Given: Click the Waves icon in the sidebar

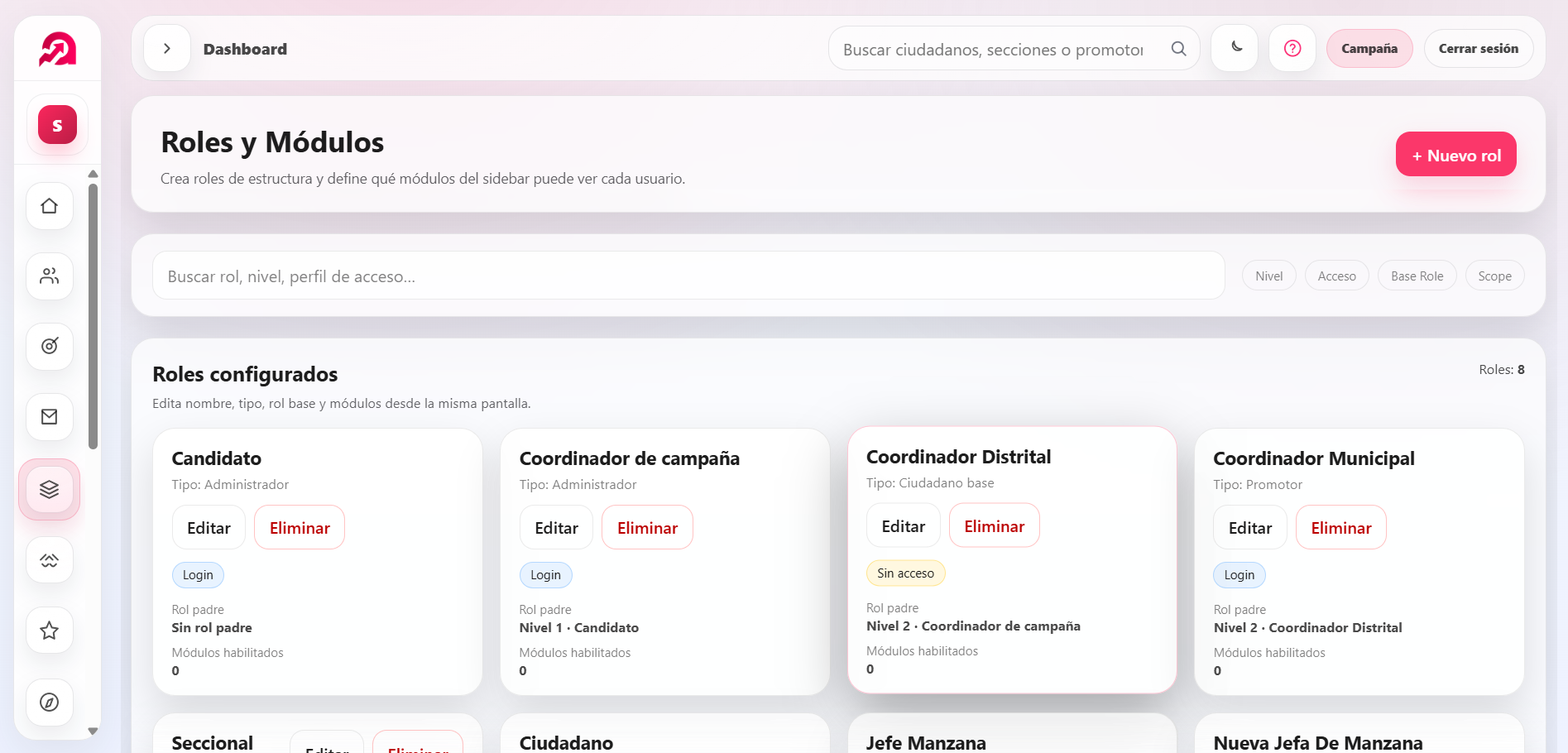Looking at the screenshot, I should pos(49,559).
